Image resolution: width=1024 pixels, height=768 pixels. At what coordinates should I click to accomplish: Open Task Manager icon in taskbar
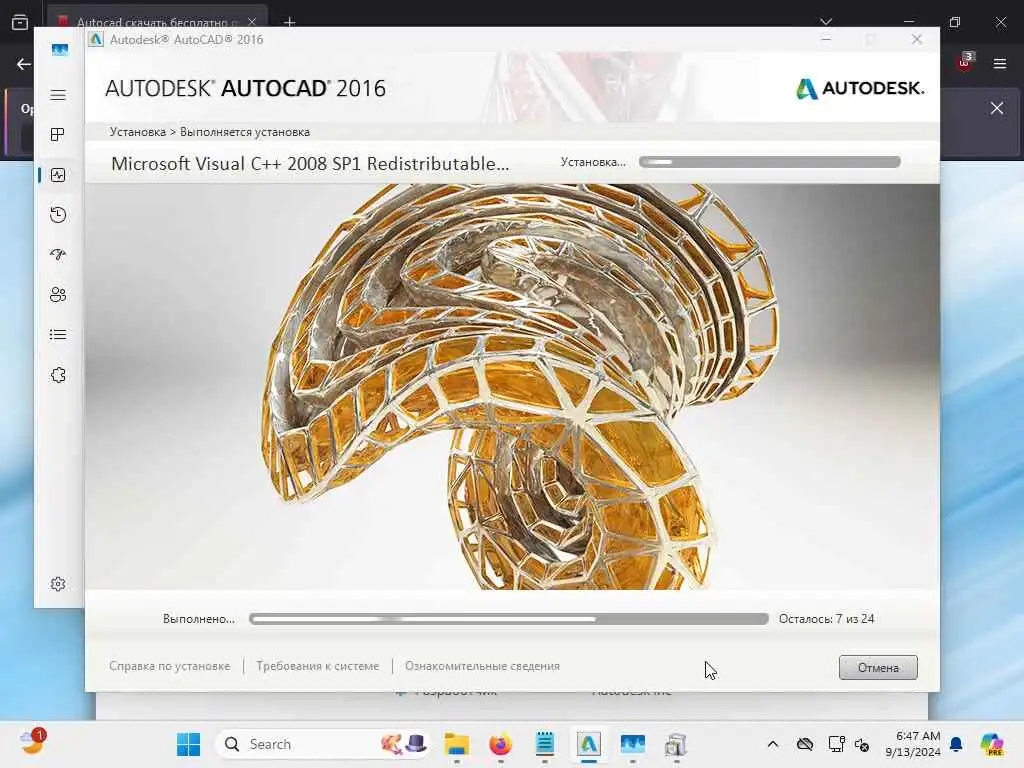point(632,744)
